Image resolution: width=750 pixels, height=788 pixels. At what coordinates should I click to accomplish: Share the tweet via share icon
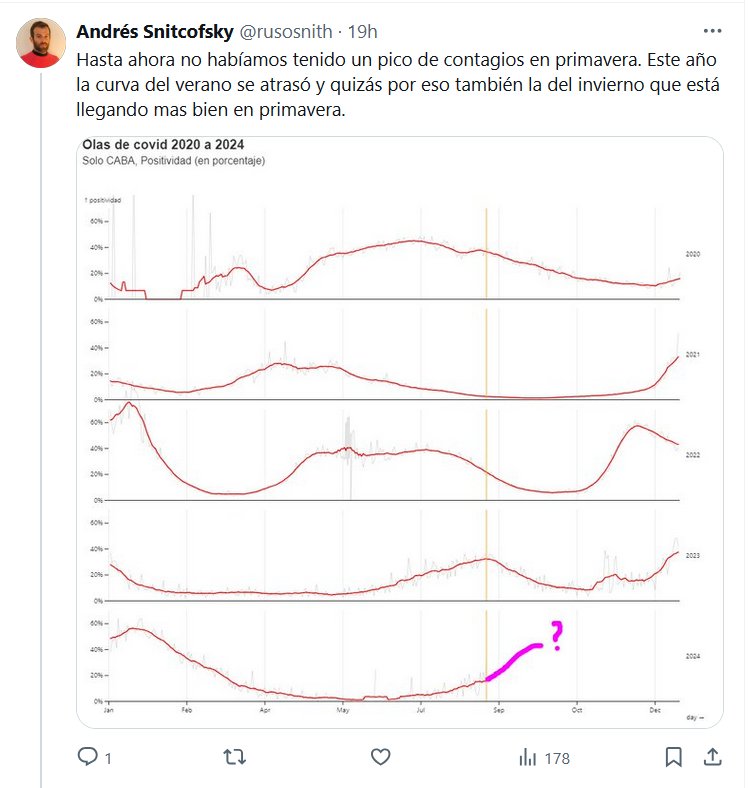712,757
